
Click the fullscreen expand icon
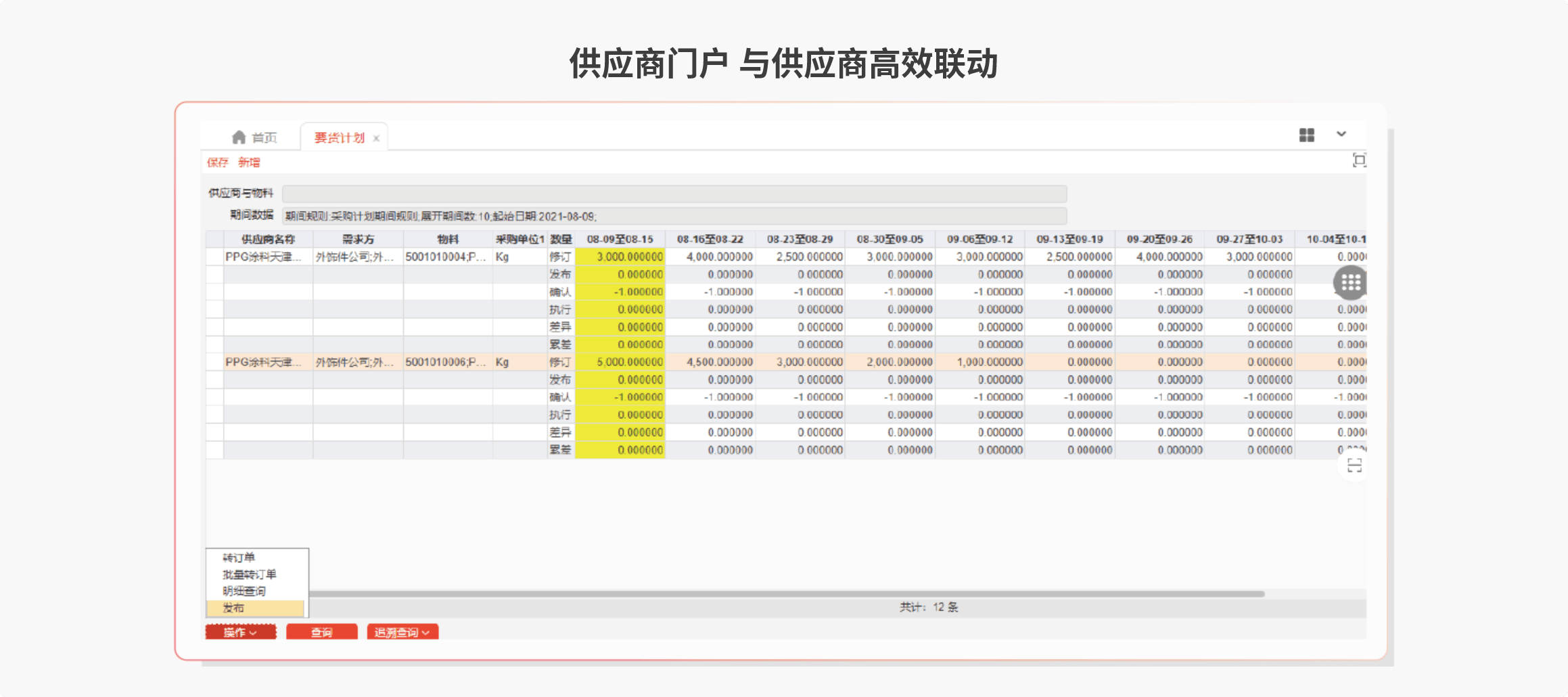pos(1358,160)
